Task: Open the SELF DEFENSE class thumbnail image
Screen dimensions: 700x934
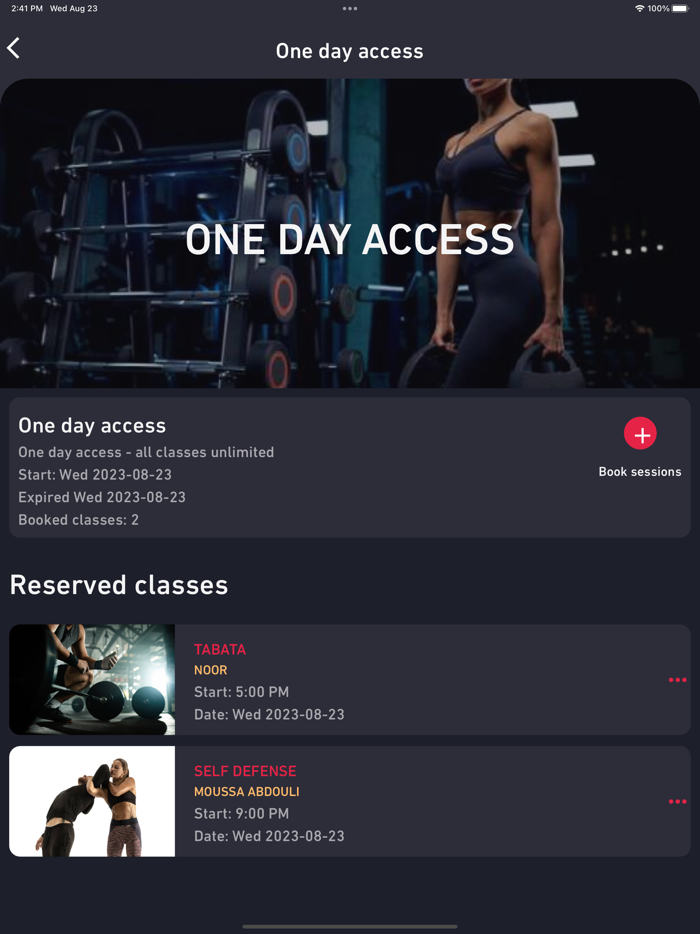Action: tap(92, 801)
